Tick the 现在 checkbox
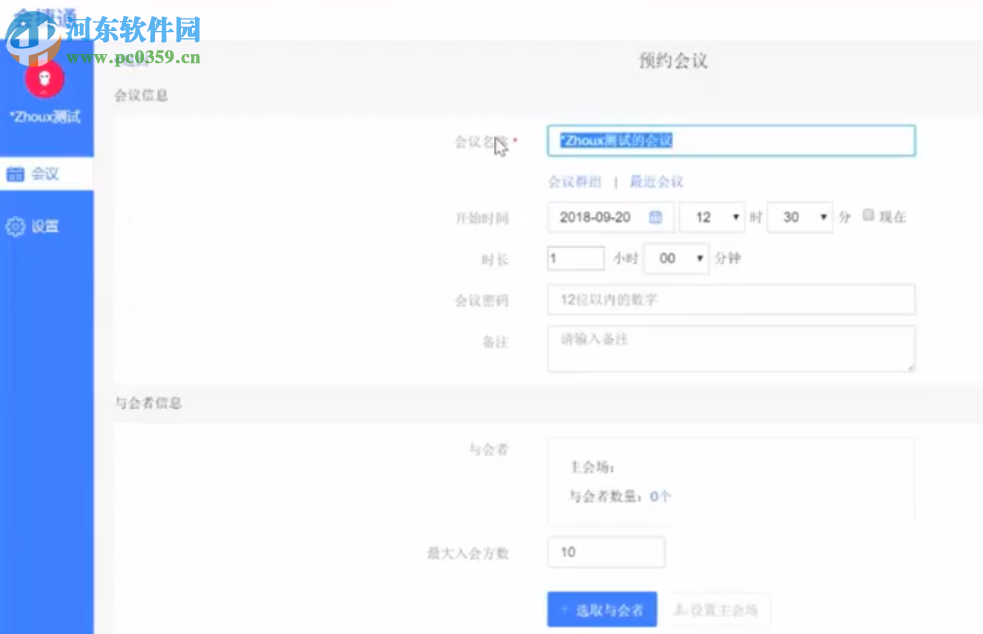Image resolution: width=983 pixels, height=634 pixels. tap(868, 215)
